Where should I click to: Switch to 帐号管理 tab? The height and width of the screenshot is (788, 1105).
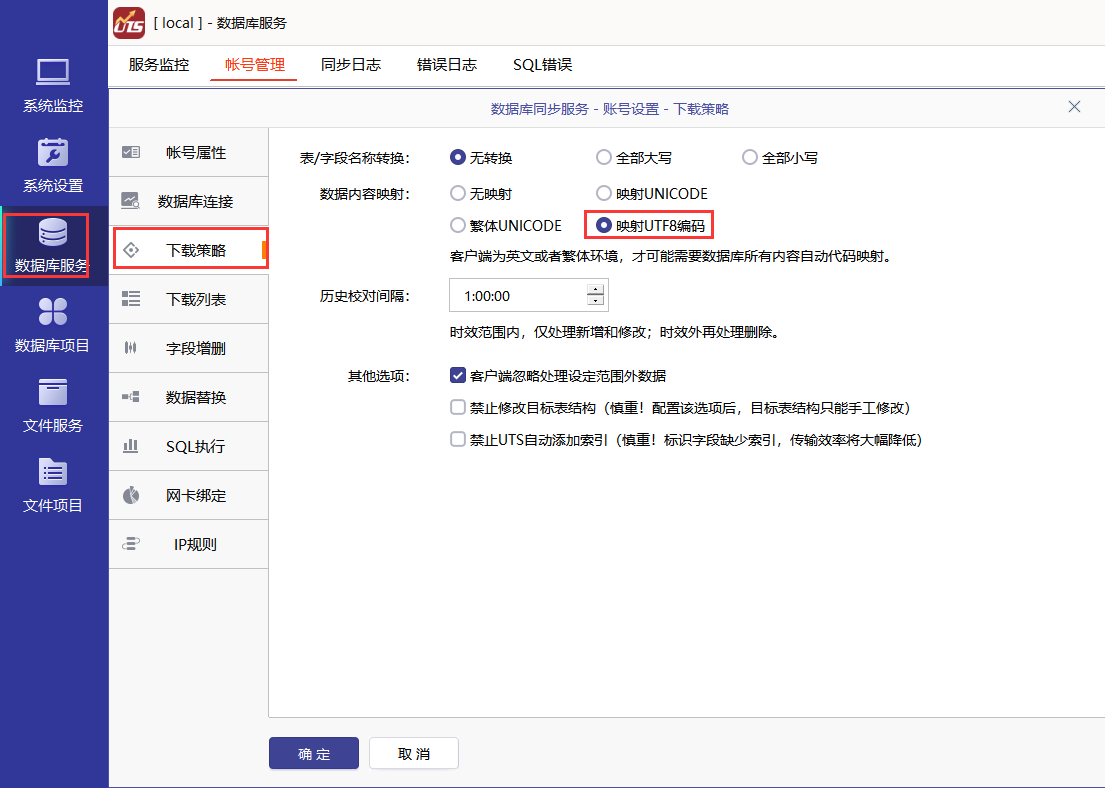coord(254,65)
